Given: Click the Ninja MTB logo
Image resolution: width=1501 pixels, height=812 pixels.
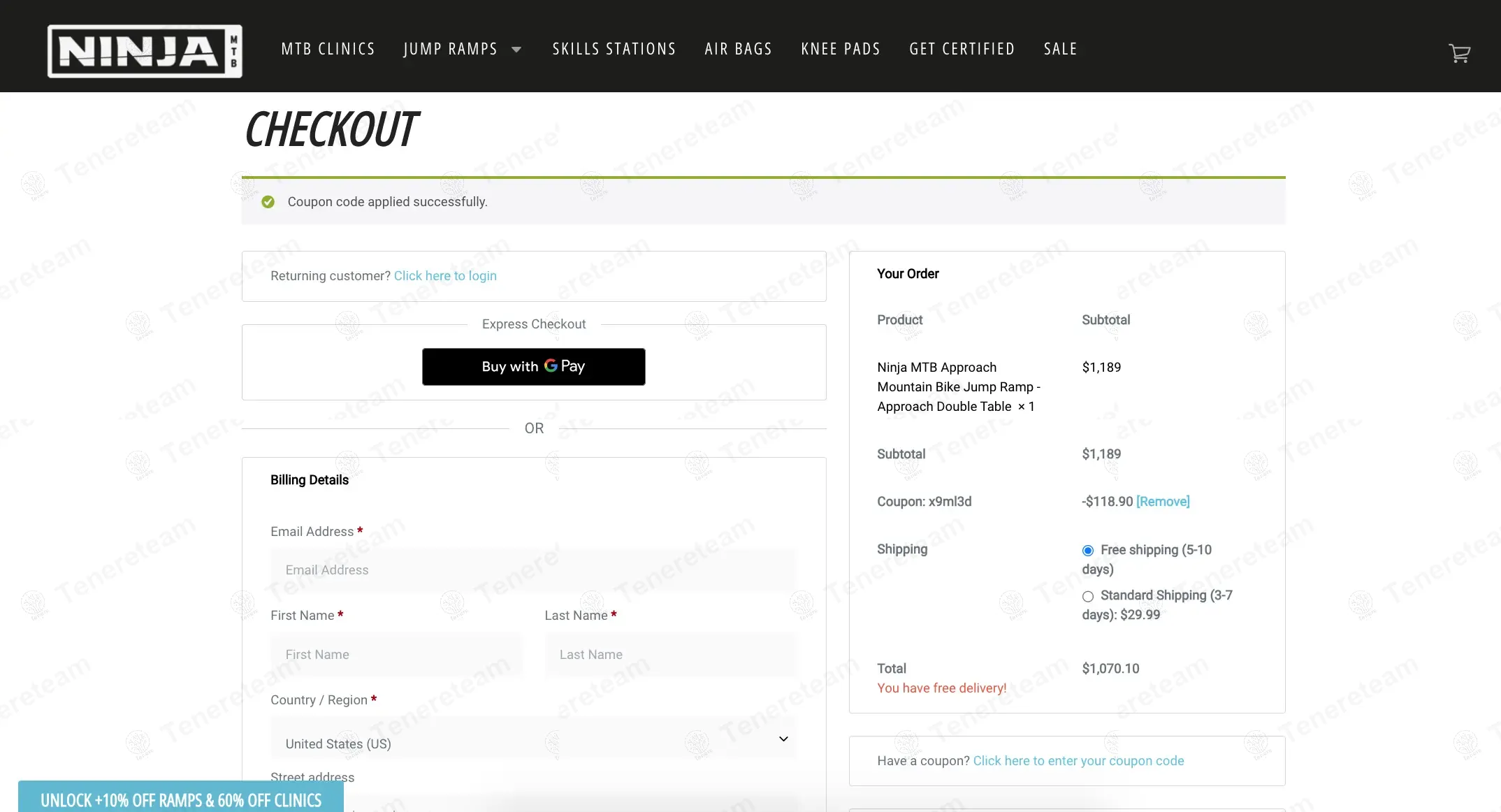Looking at the screenshot, I should click(145, 51).
